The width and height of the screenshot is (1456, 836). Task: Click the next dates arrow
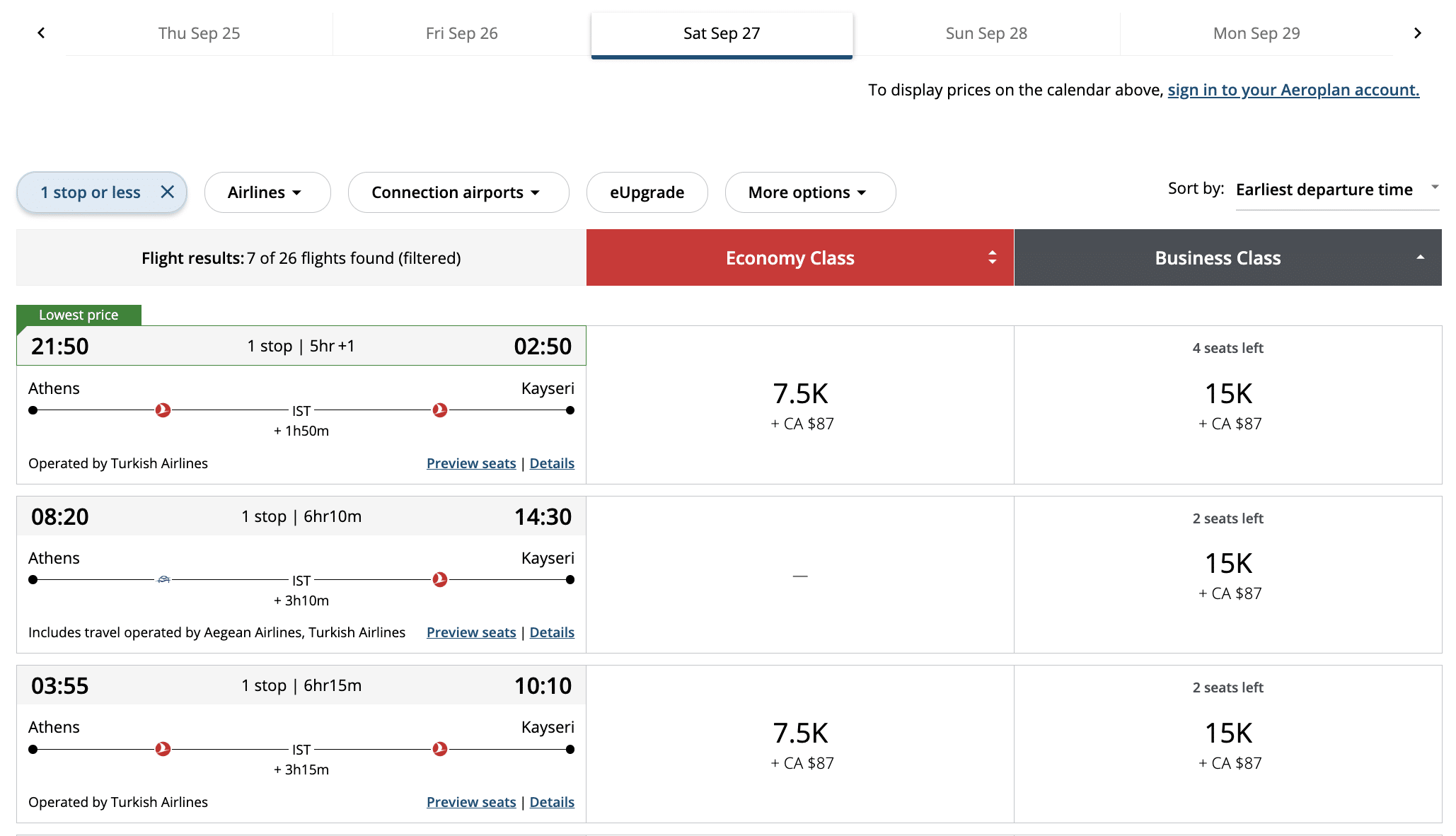(x=1417, y=33)
